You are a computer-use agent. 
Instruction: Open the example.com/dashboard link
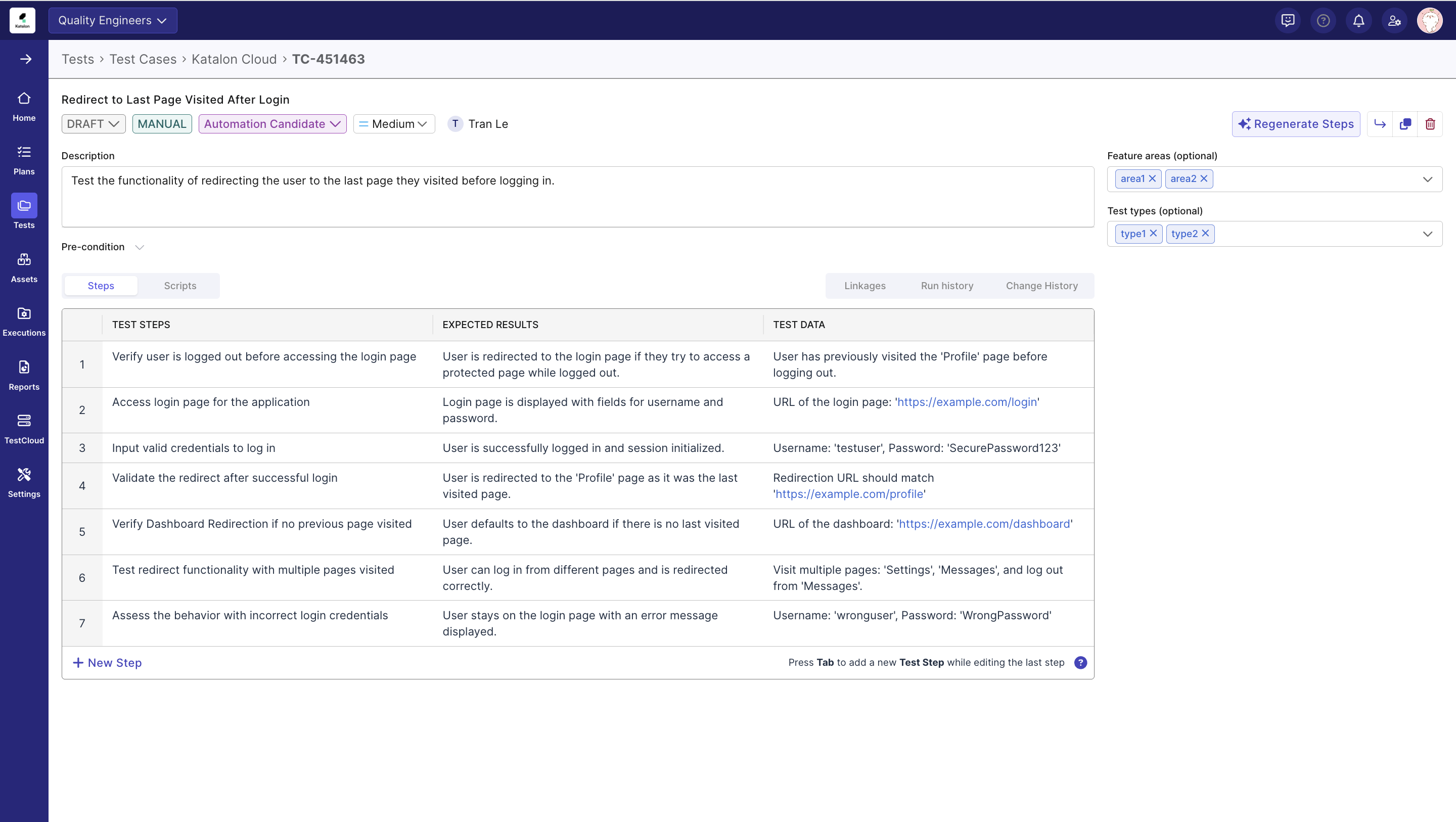[984, 524]
